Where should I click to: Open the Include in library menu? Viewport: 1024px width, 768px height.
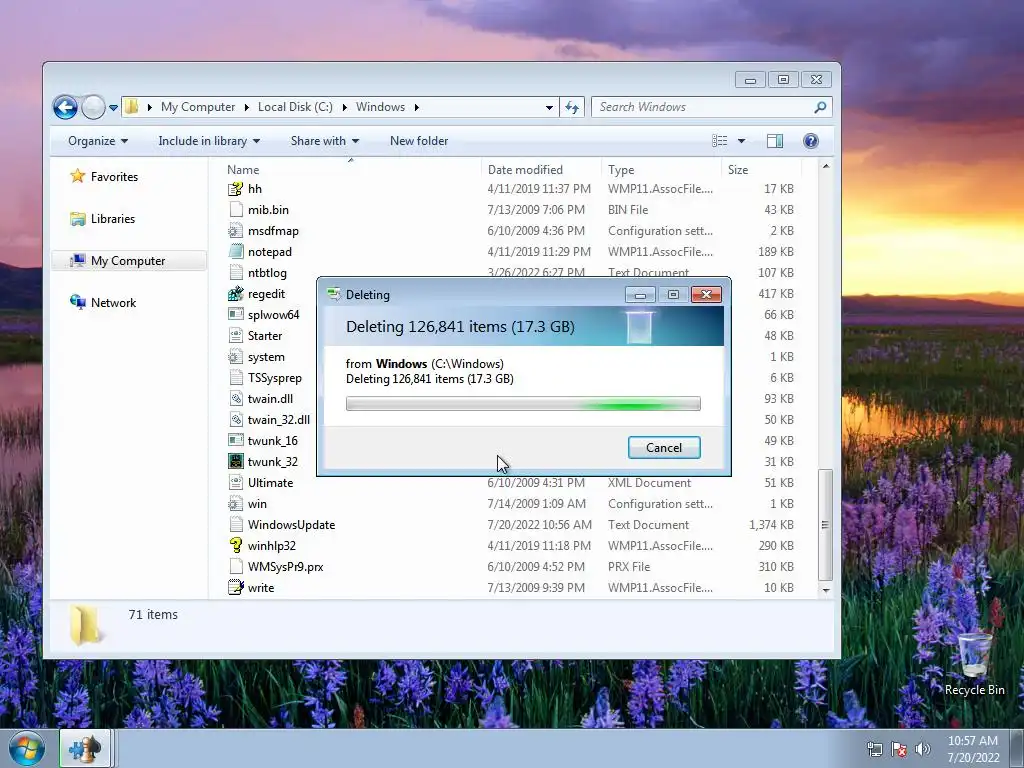click(x=209, y=141)
